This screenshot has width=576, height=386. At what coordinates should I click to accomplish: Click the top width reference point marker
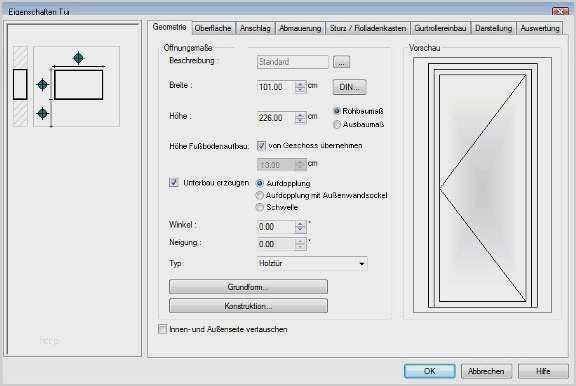point(78,58)
